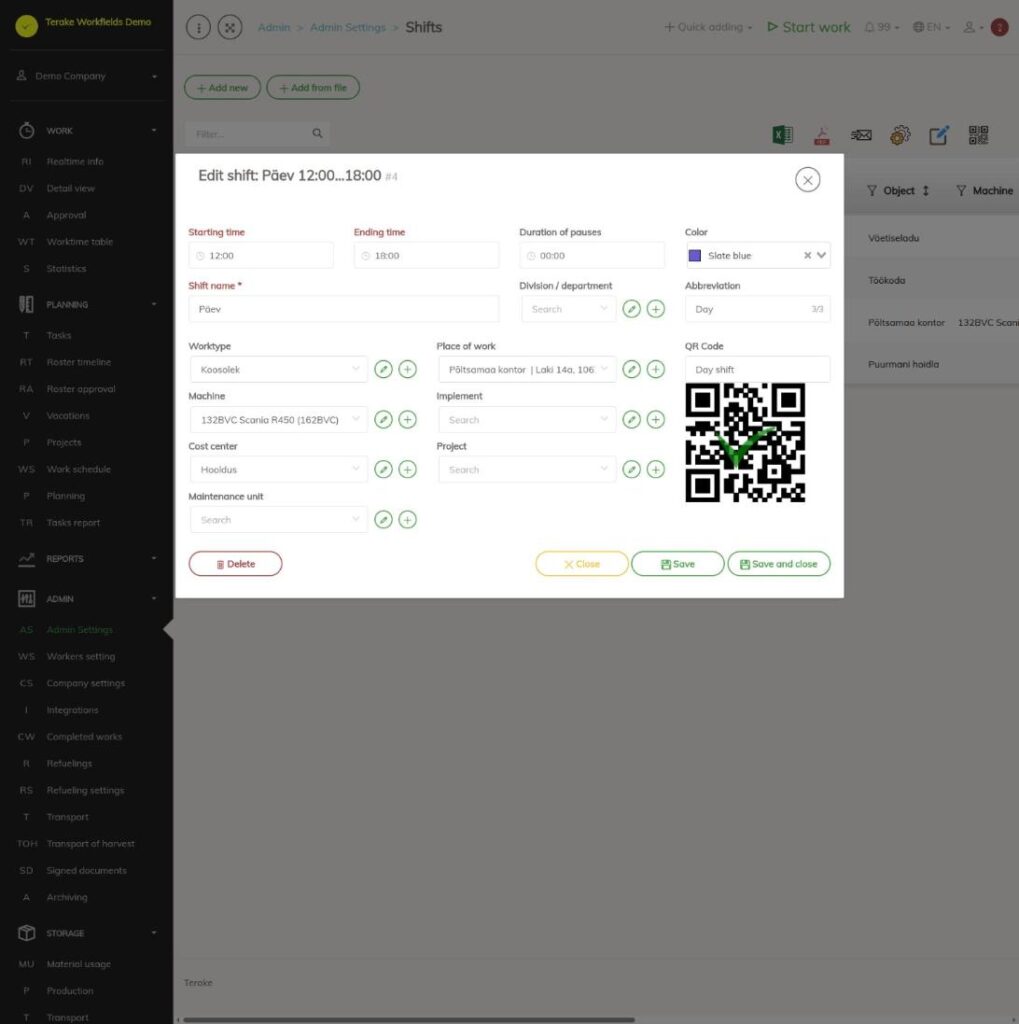Image resolution: width=1019 pixels, height=1024 pixels.
Task: Add a new Project
Action: 656,470
